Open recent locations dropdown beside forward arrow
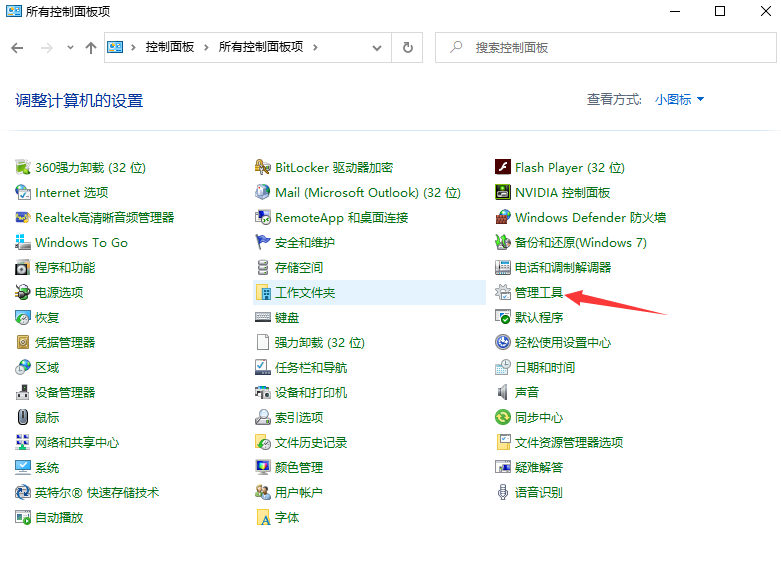Viewport: 781px width, 564px height. coord(70,47)
